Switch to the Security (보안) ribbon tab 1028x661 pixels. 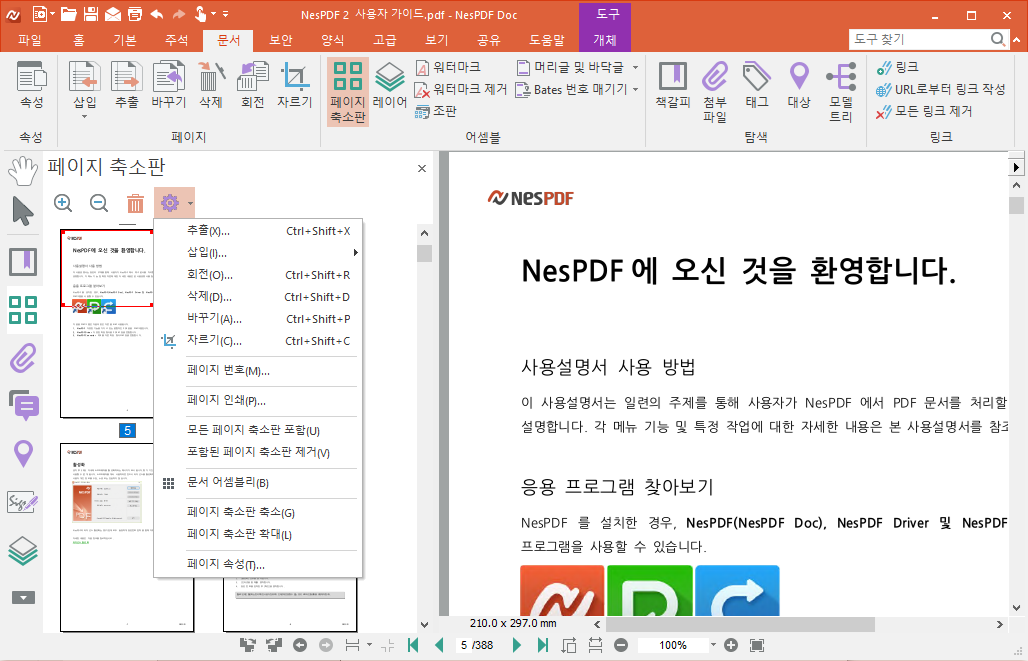[281, 41]
